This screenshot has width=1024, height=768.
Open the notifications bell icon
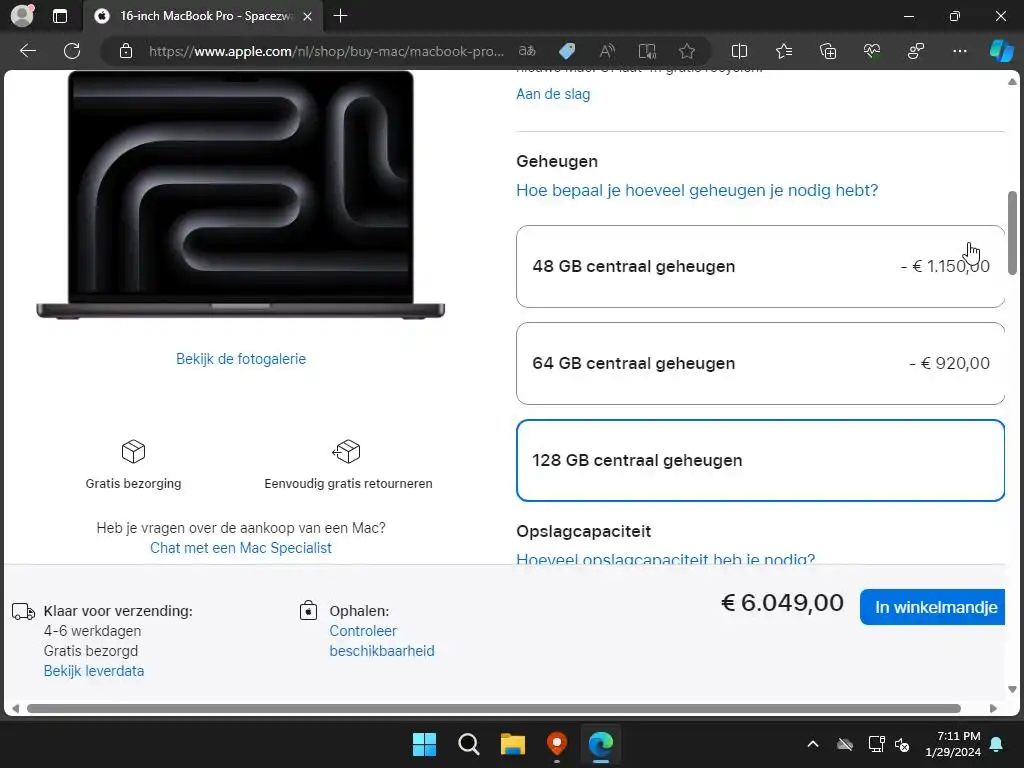(997, 744)
